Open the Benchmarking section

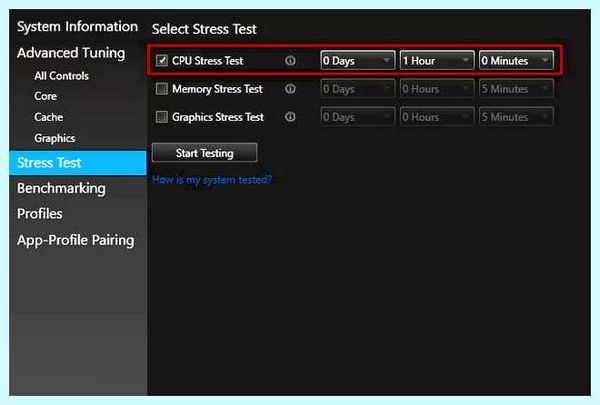tap(61, 188)
